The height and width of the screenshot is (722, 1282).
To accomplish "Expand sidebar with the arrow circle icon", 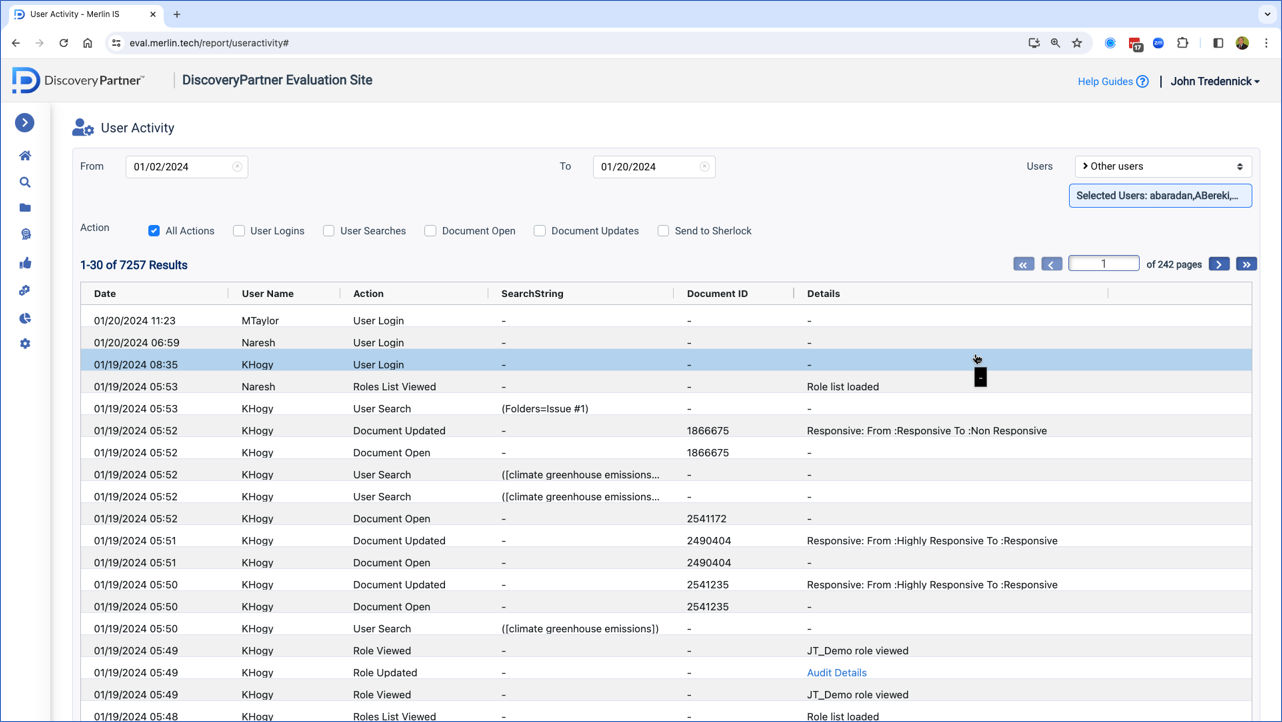I will 25,122.
